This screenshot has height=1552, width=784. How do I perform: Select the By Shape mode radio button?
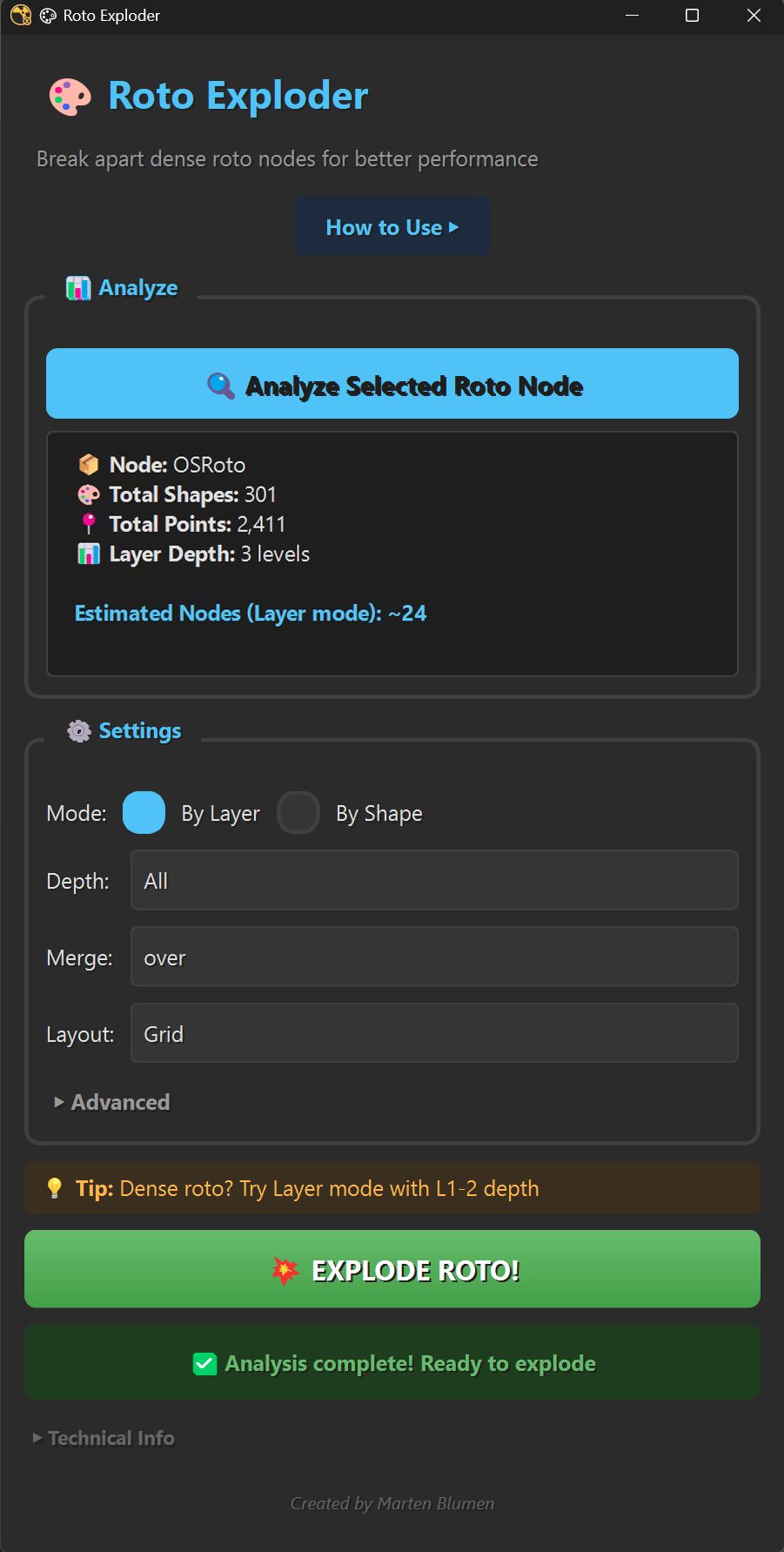click(298, 813)
